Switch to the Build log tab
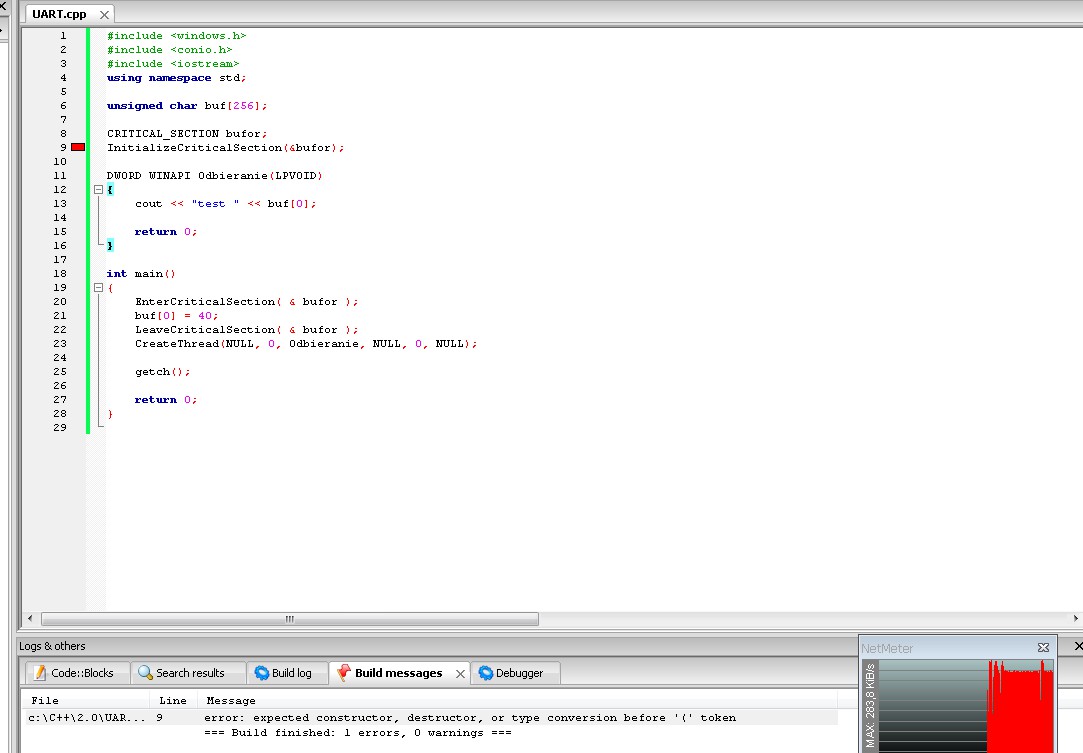This screenshot has width=1083, height=753. pyautogui.click(x=288, y=673)
